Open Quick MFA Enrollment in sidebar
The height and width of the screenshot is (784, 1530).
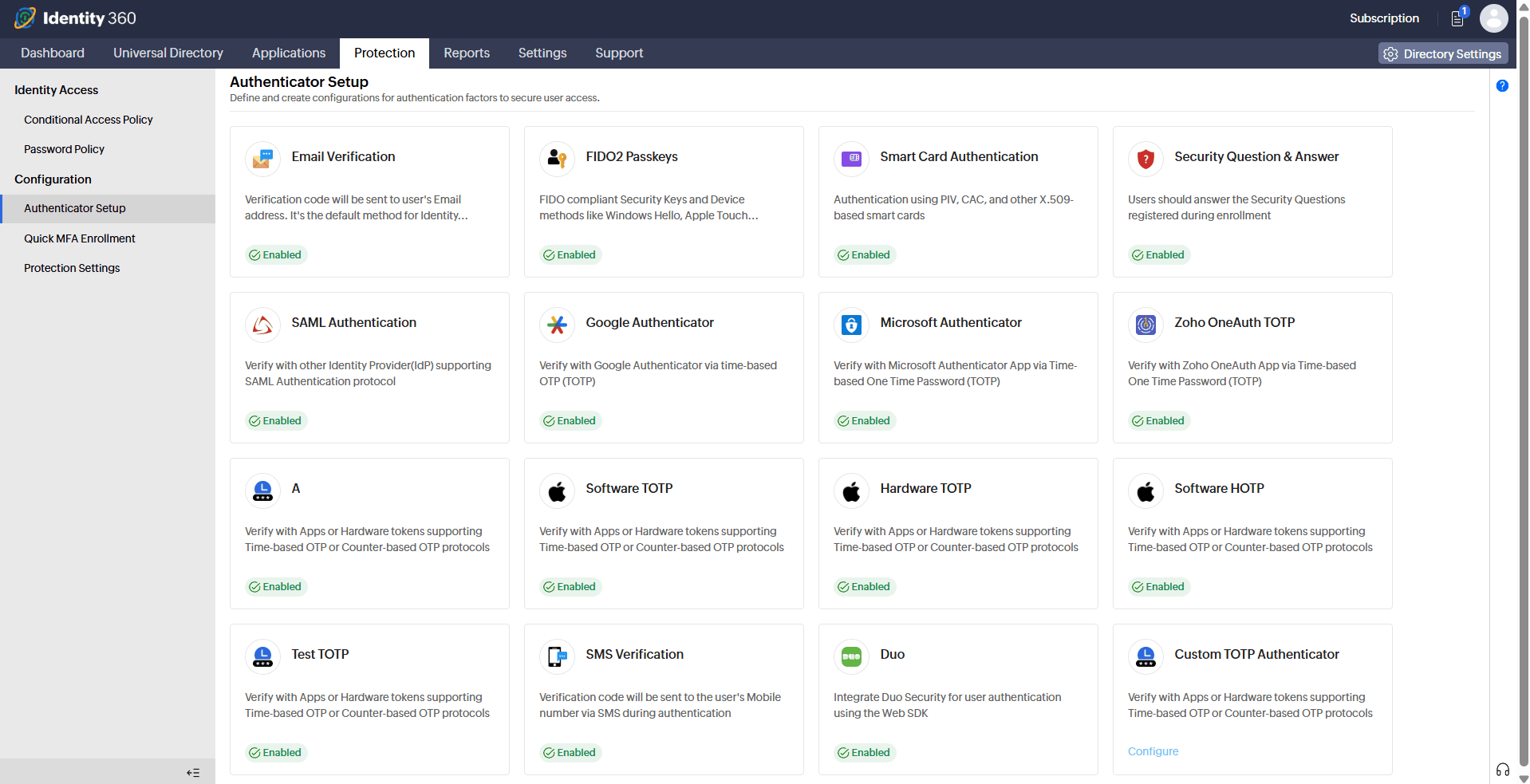click(80, 238)
